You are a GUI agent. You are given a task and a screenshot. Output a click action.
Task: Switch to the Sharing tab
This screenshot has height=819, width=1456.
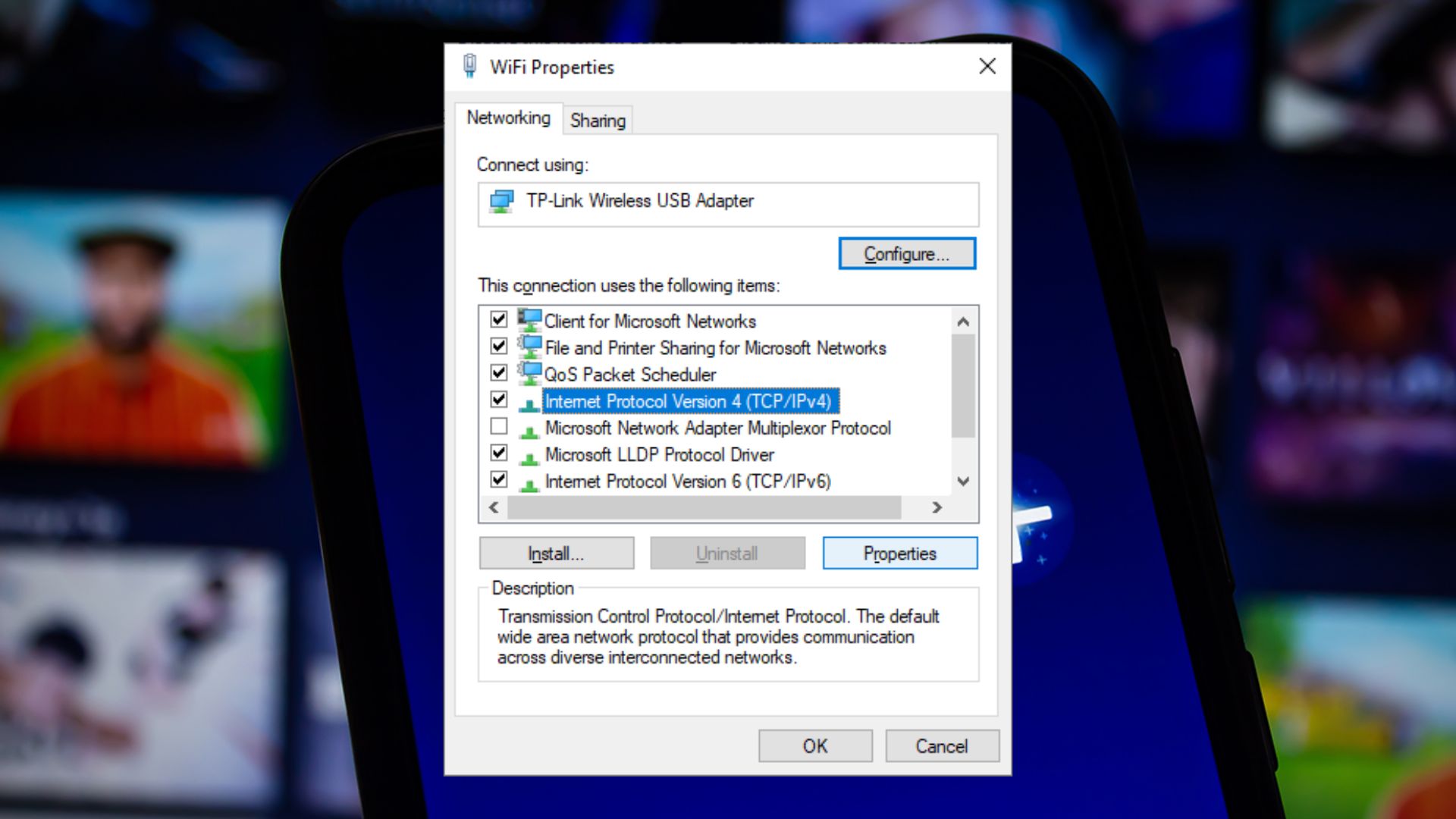point(598,121)
